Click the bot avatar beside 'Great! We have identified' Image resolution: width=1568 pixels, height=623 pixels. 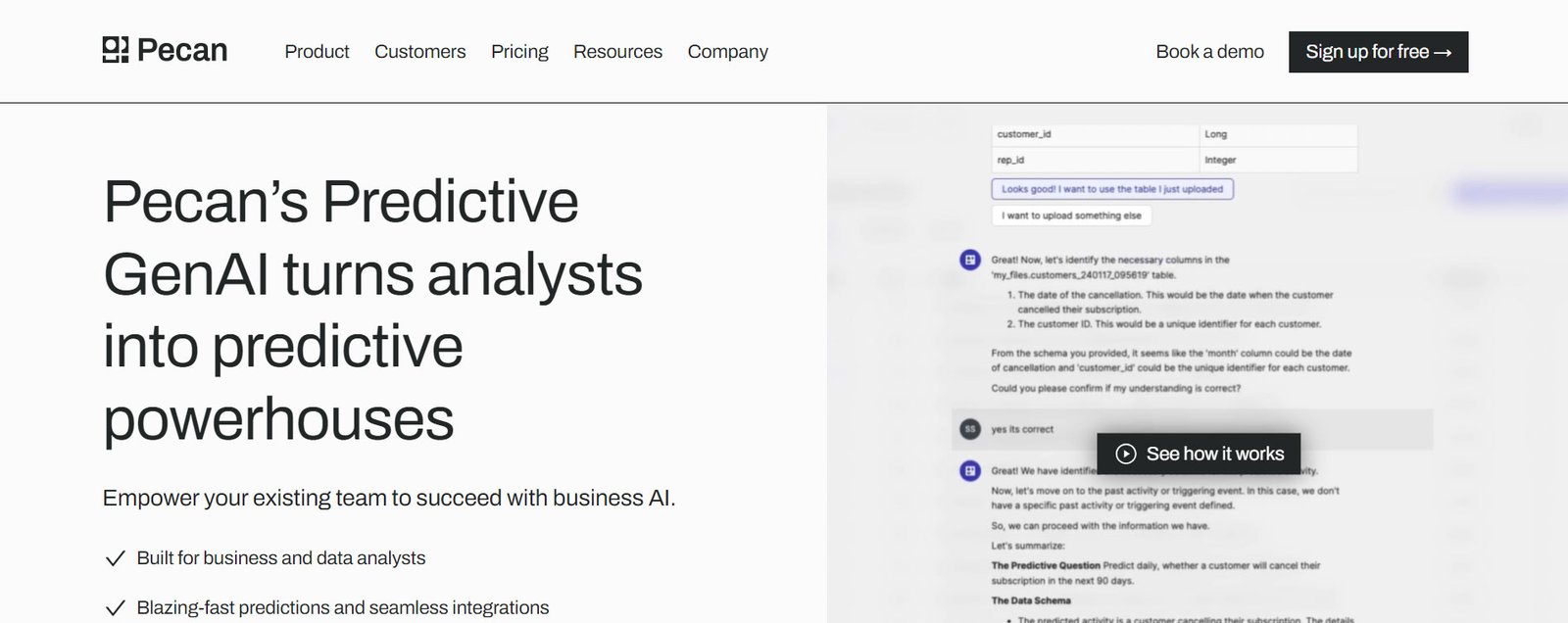coord(970,471)
